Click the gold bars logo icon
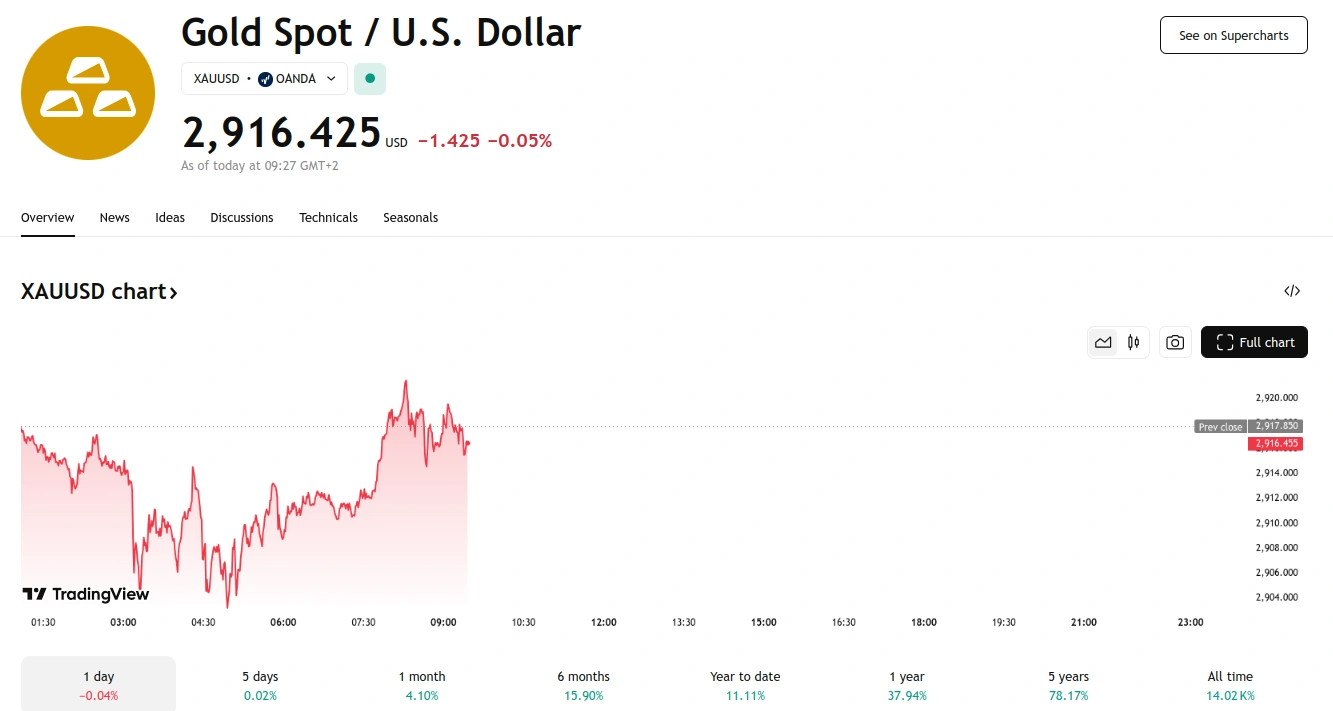 88,93
